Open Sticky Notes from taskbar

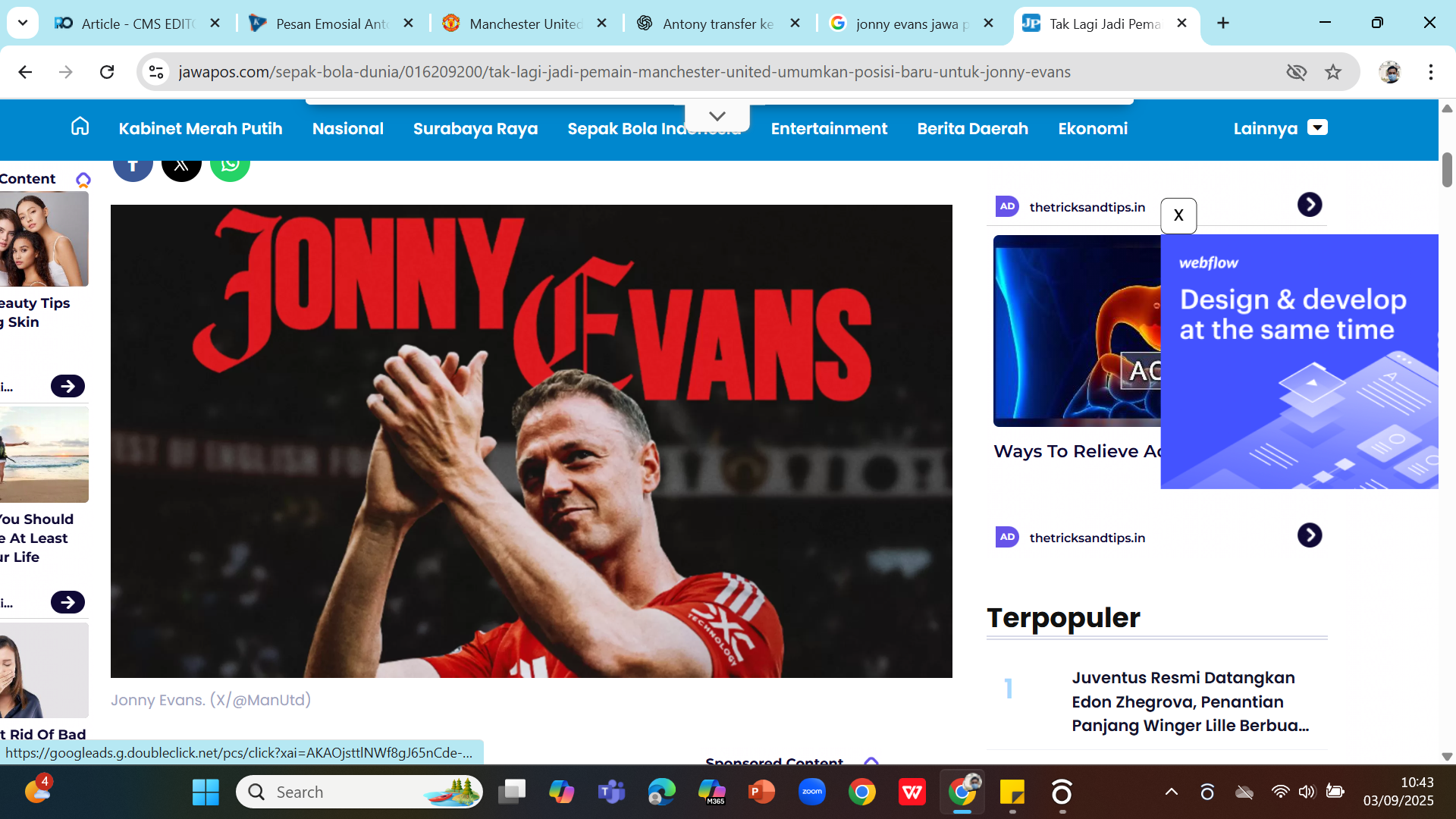pos(1012,792)
